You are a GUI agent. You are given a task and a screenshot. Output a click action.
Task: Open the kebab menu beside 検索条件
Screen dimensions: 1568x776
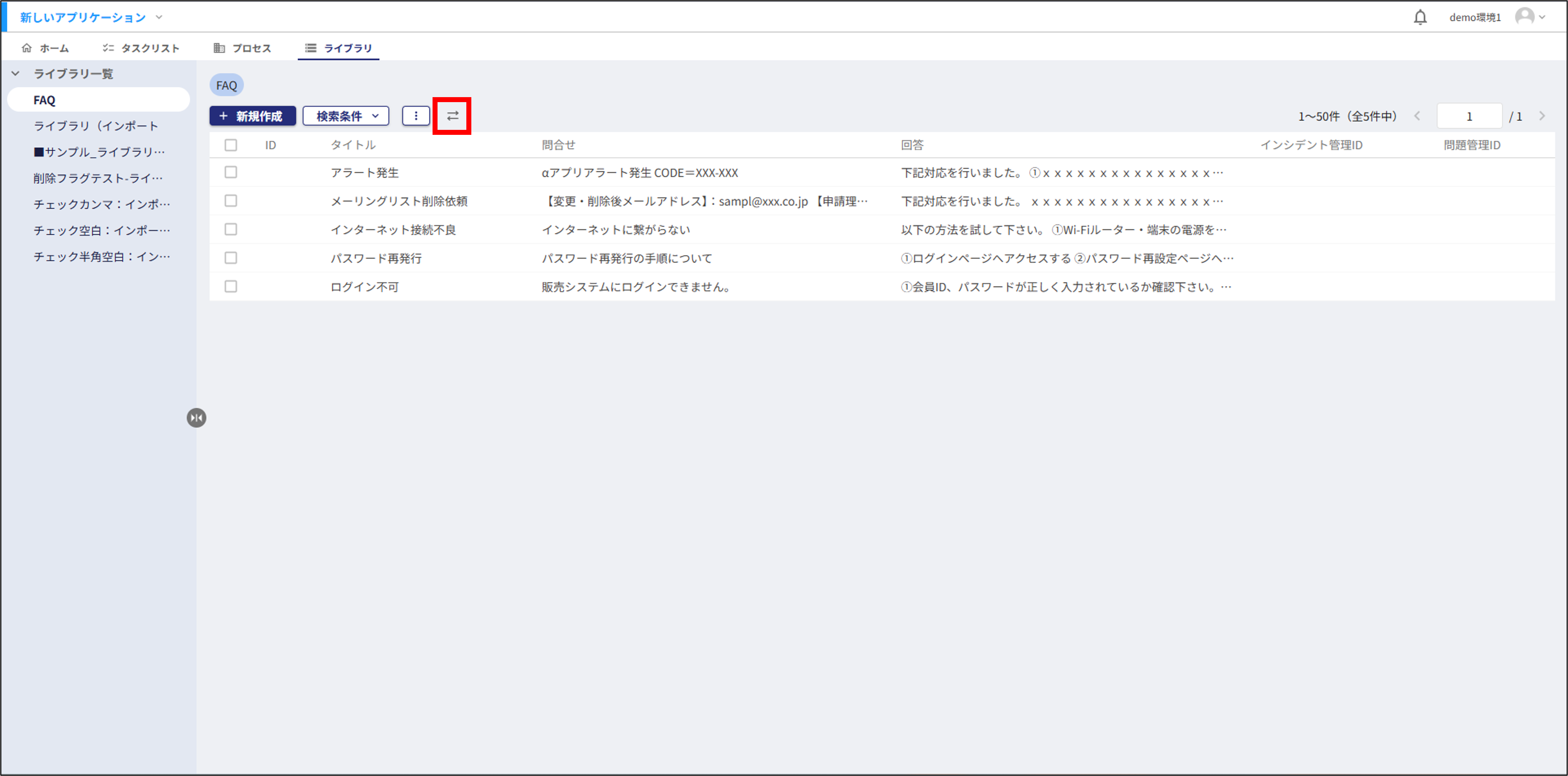[x=416, y=115]
